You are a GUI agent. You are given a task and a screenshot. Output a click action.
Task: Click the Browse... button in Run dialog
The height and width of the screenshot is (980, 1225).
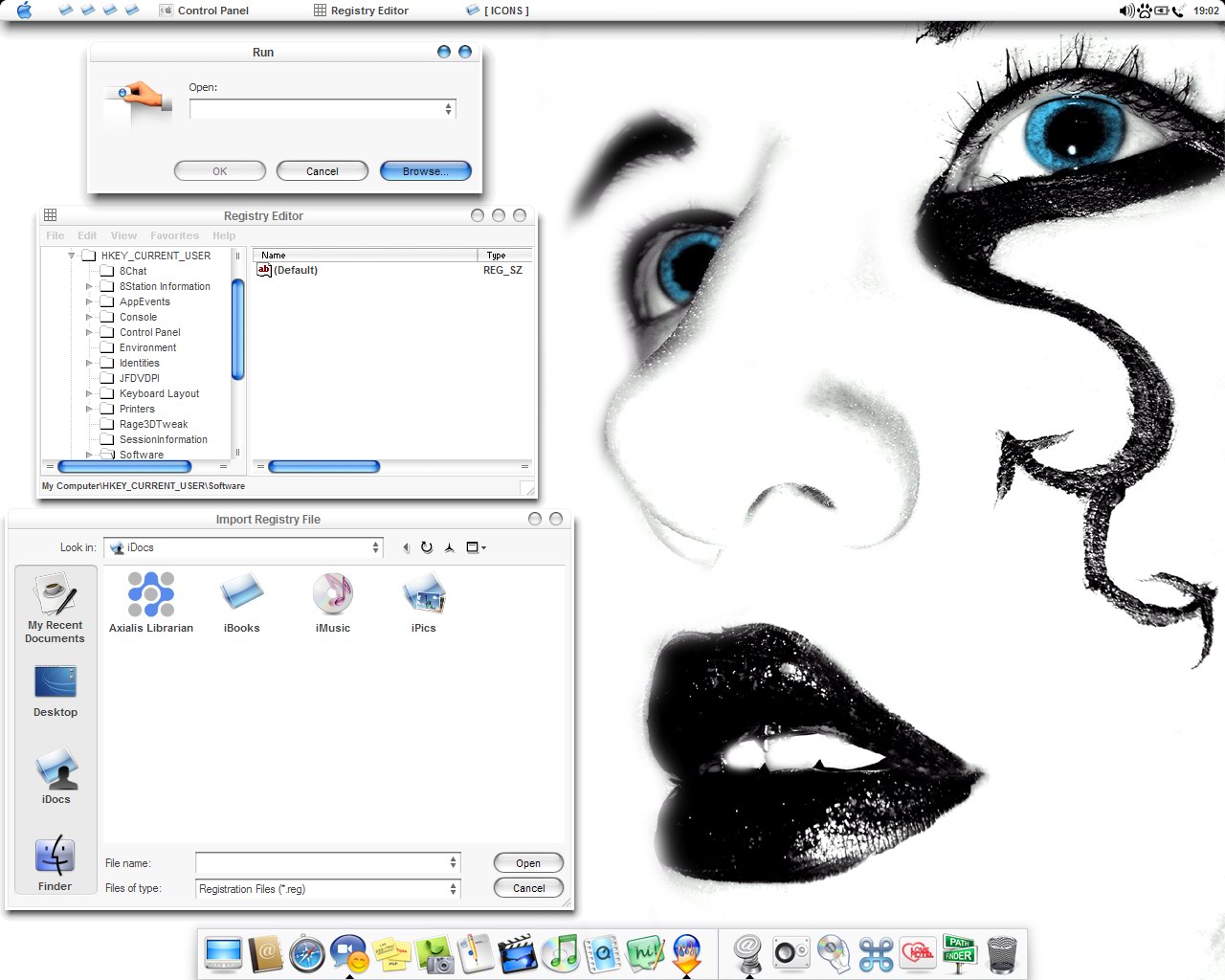click(x=425, y=171)
